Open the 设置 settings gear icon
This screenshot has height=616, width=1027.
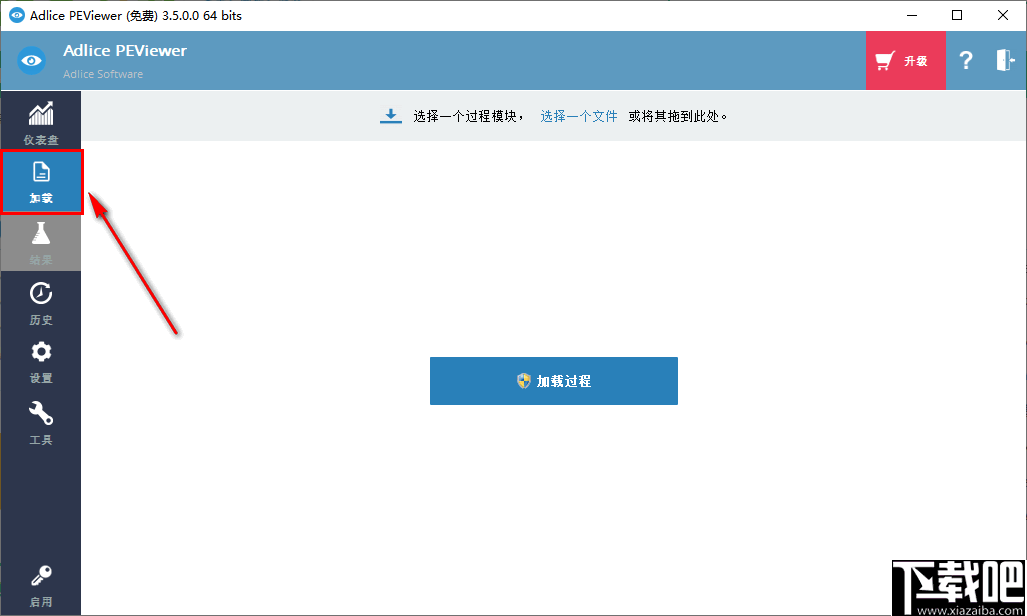pos(40,360)
